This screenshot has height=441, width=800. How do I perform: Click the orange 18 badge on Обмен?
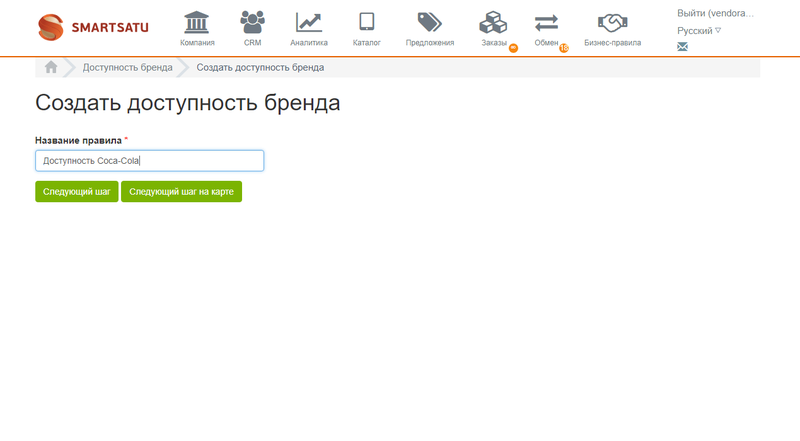[x=564, y=48]
